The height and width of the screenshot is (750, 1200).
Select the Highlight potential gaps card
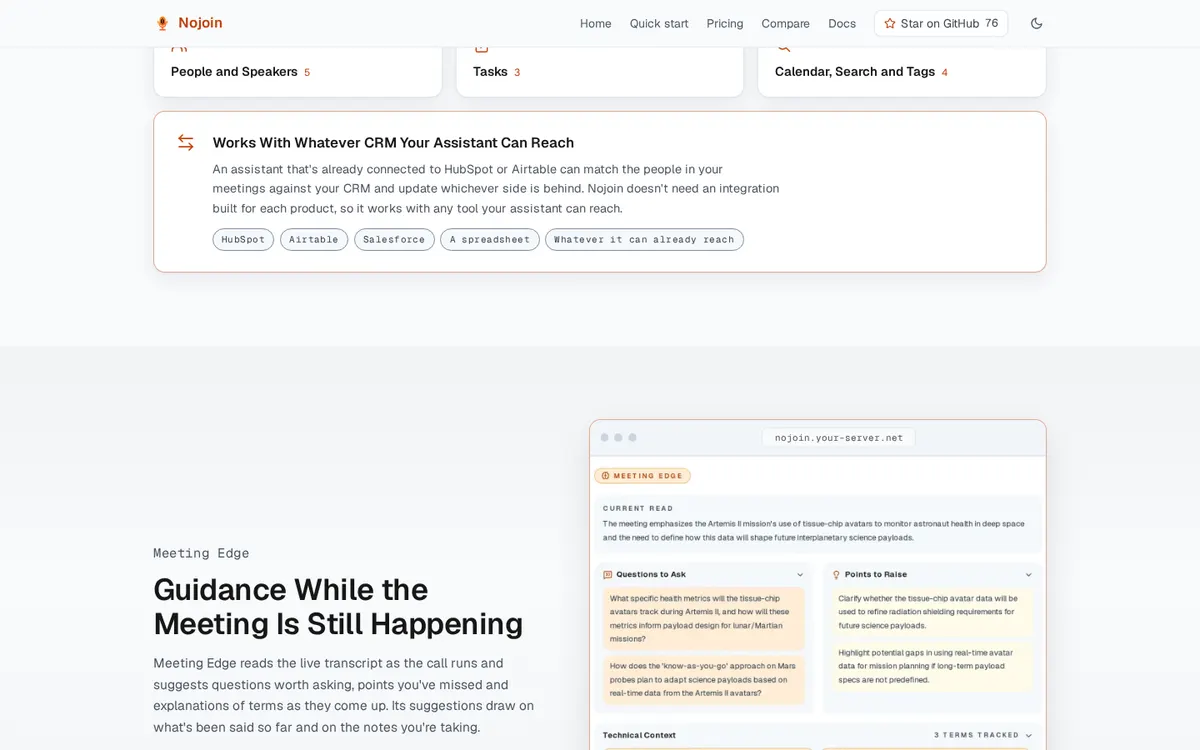tap(933, 666)
